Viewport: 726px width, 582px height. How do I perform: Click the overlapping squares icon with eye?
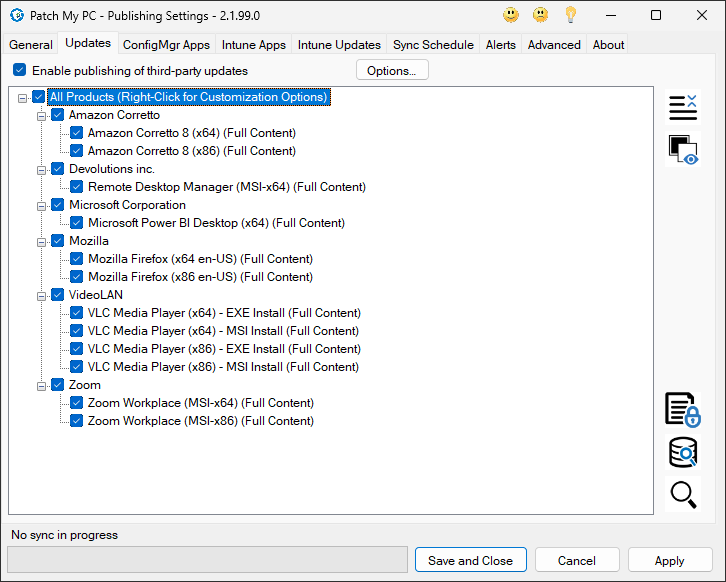683,150
